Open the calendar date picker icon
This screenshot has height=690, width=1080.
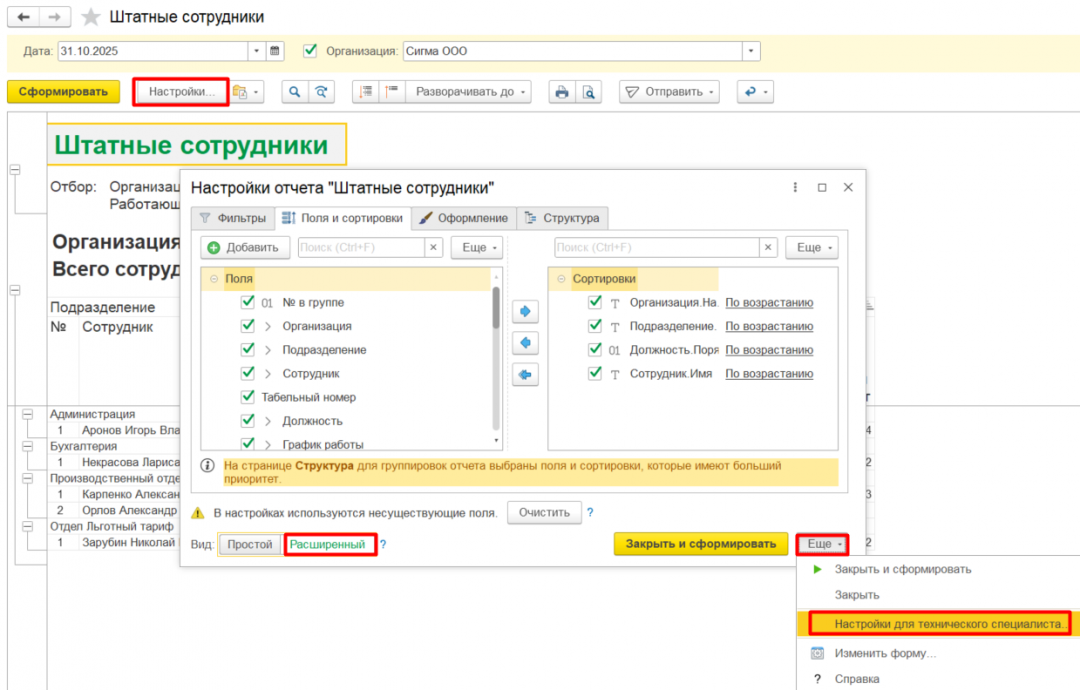pyautogui.click(x=275, y=51)
